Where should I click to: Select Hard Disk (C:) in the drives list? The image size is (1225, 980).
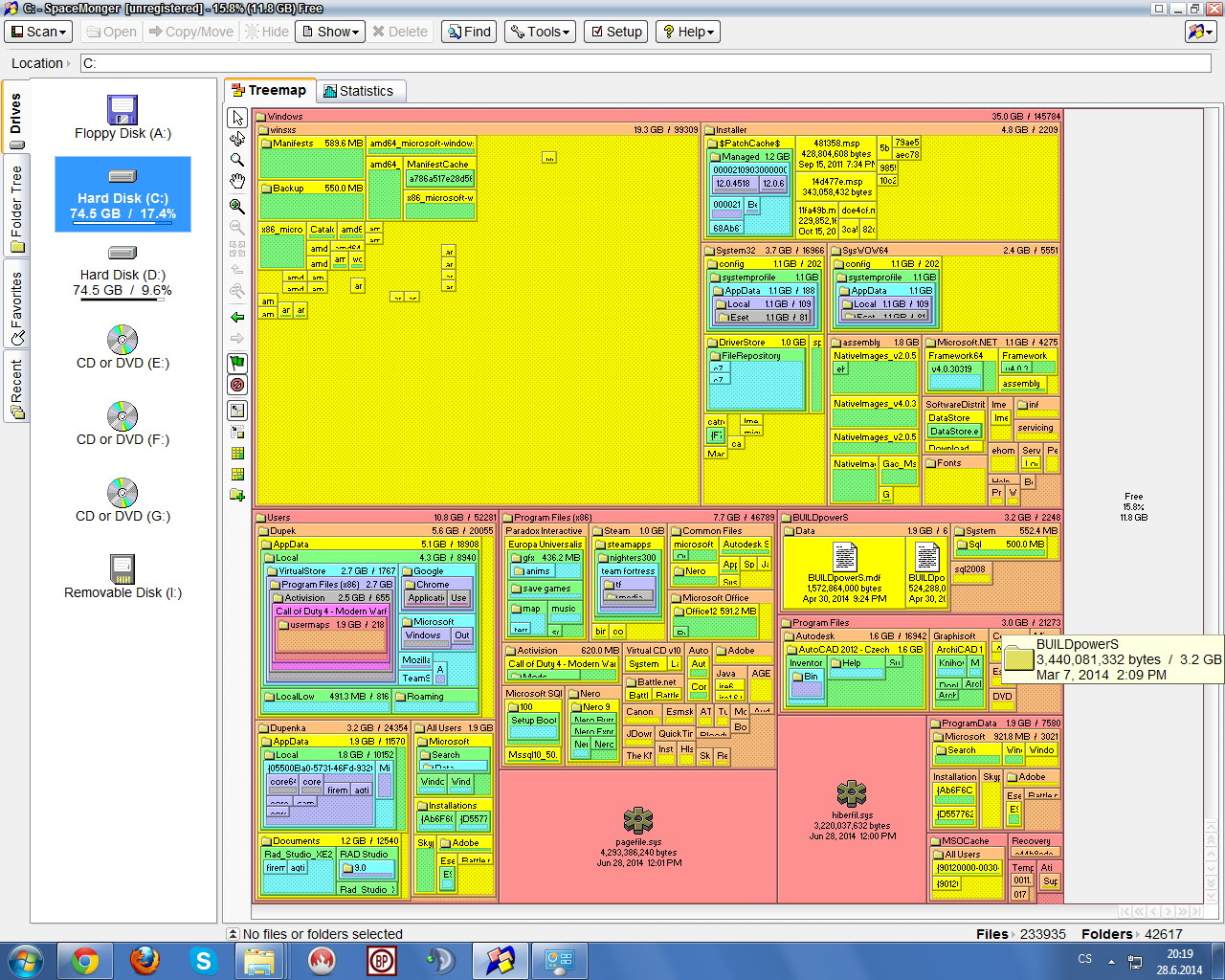pos(122,194)
